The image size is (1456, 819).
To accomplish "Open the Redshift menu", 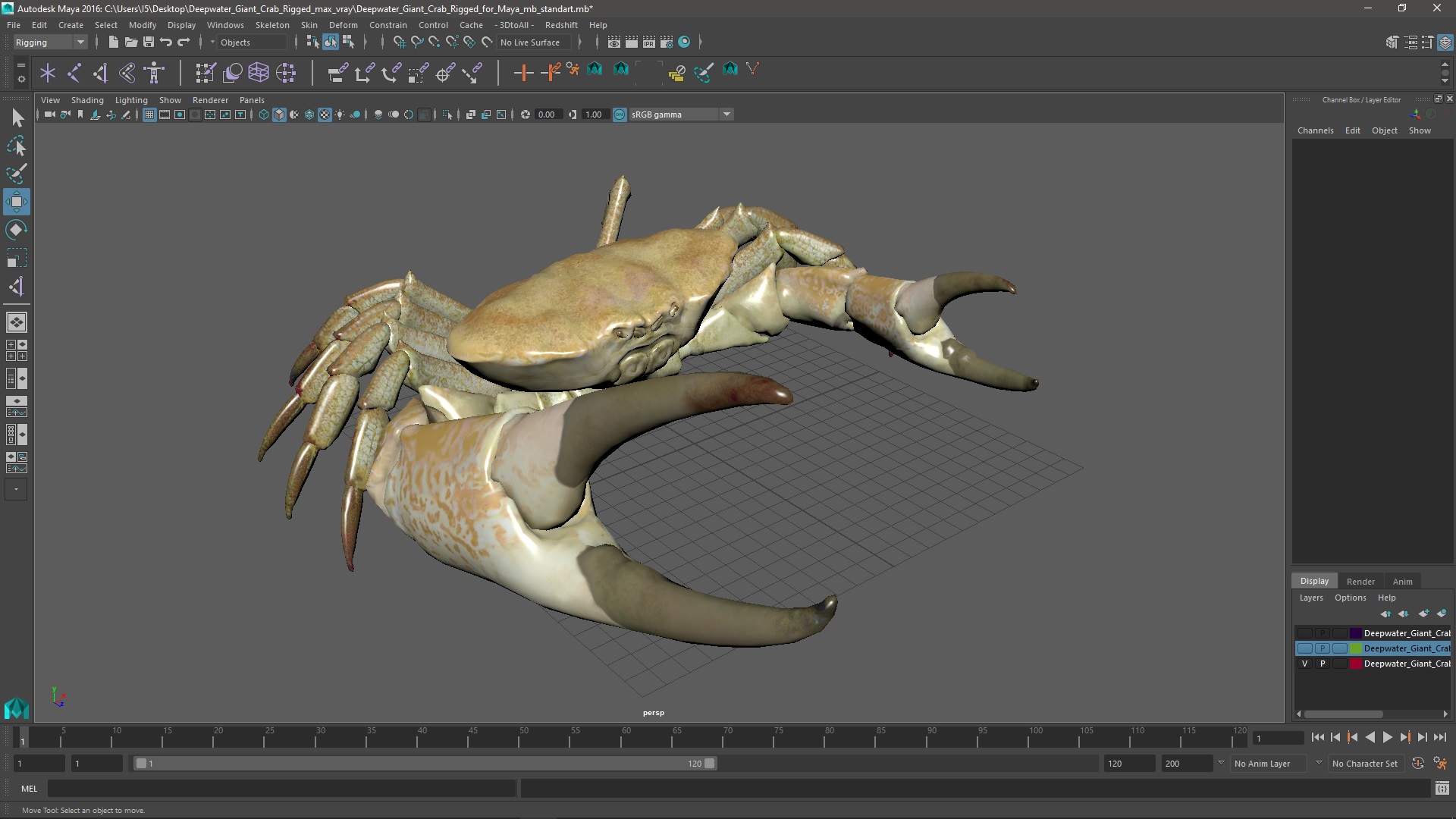I will (x=561, y=25).
